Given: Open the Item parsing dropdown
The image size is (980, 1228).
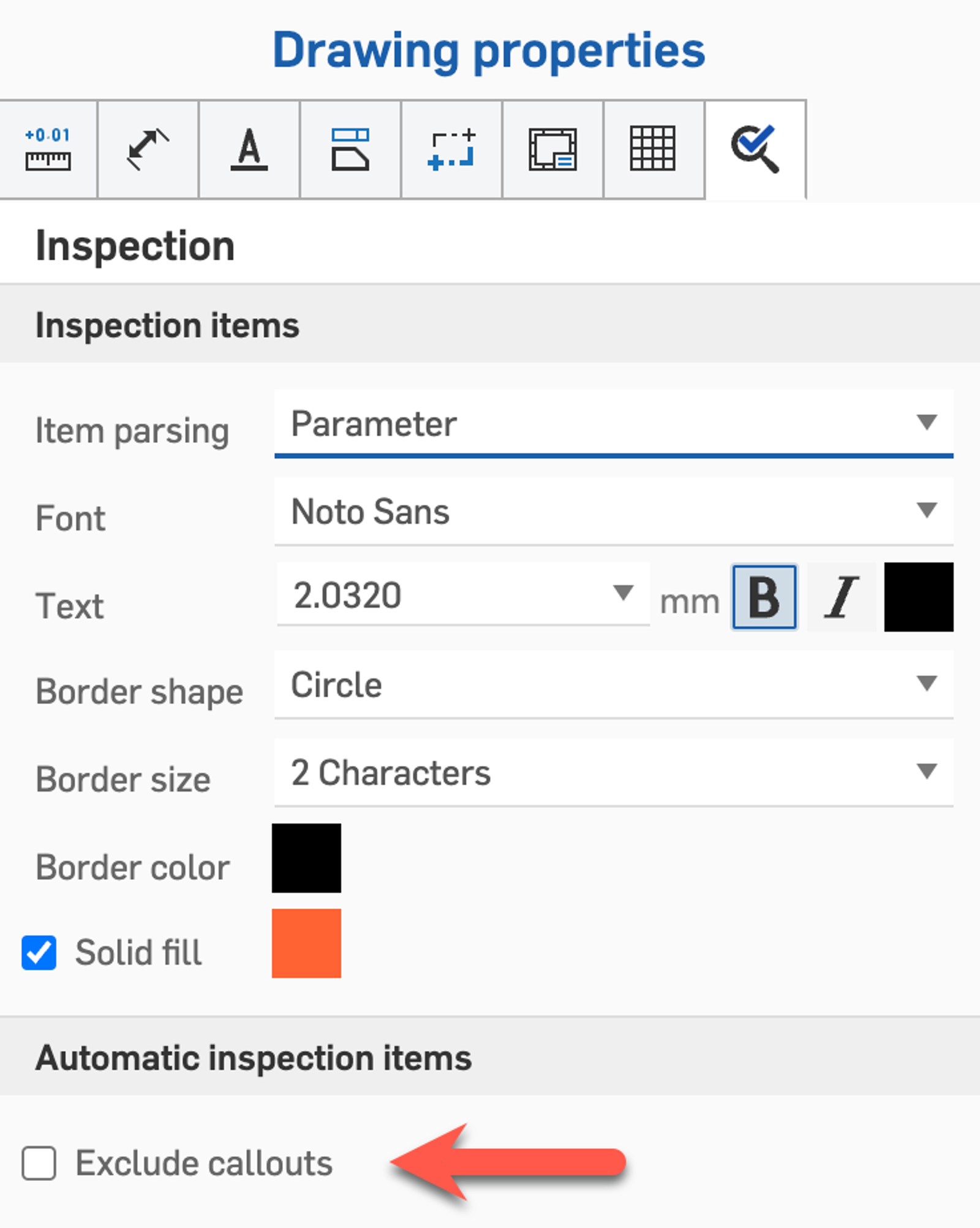Looking at the screenshot, I should coord(613,424).
